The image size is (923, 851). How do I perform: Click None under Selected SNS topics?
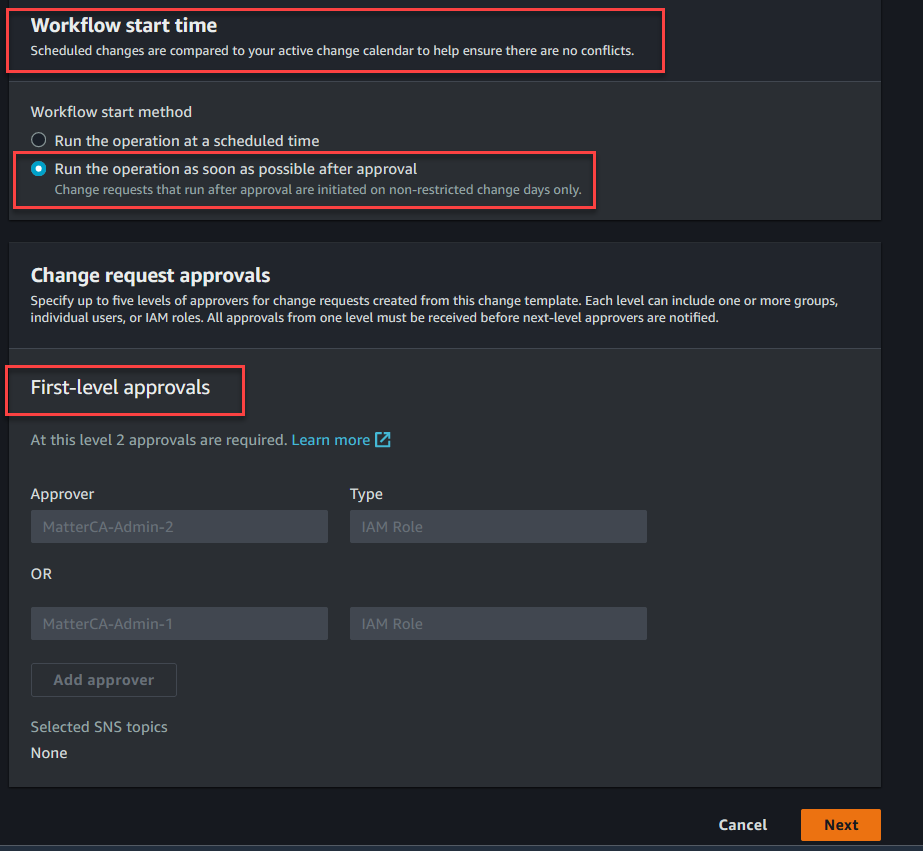48,752
